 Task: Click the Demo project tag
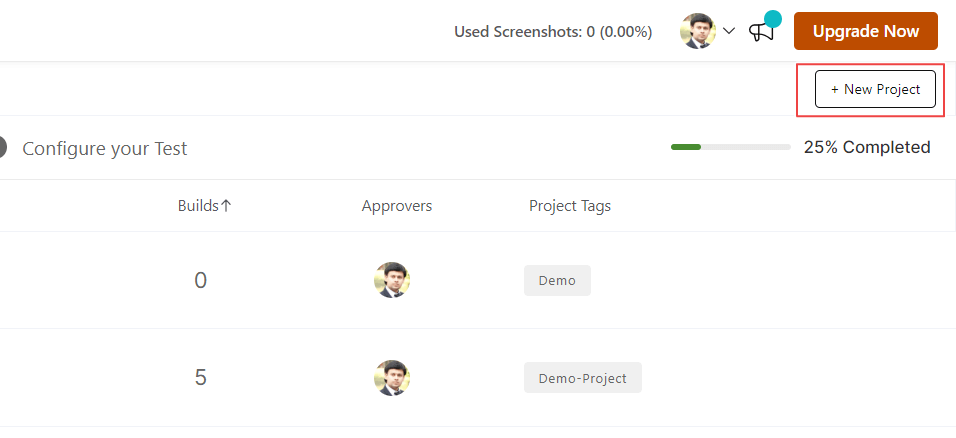(x=557, y=280)
